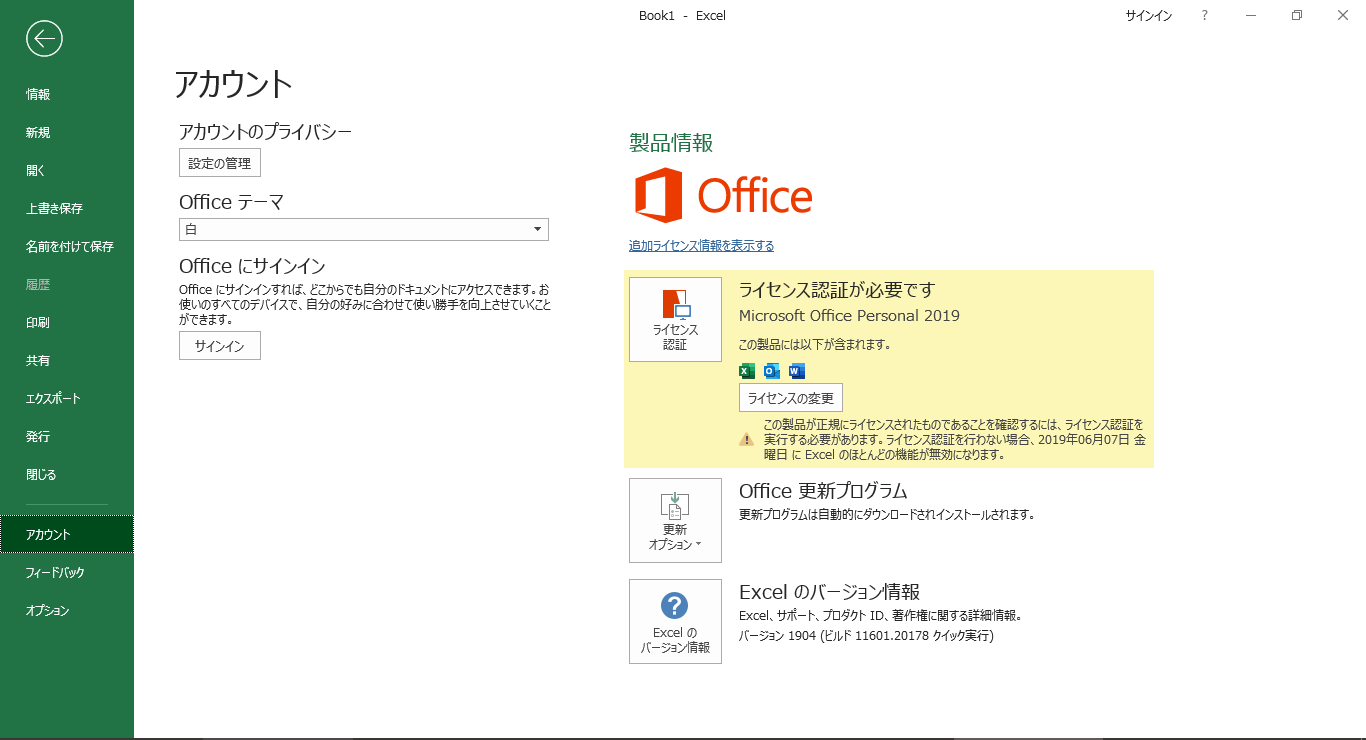Open 追加ライセンス情報を表示する link

[x=701, y=246]
